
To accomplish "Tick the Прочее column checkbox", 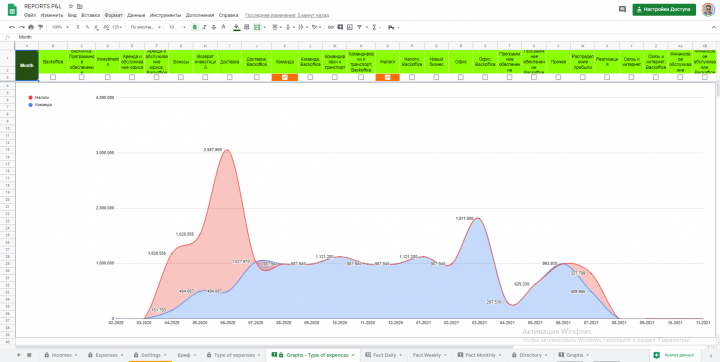I will pyautogui.click(x=558, y=78).
